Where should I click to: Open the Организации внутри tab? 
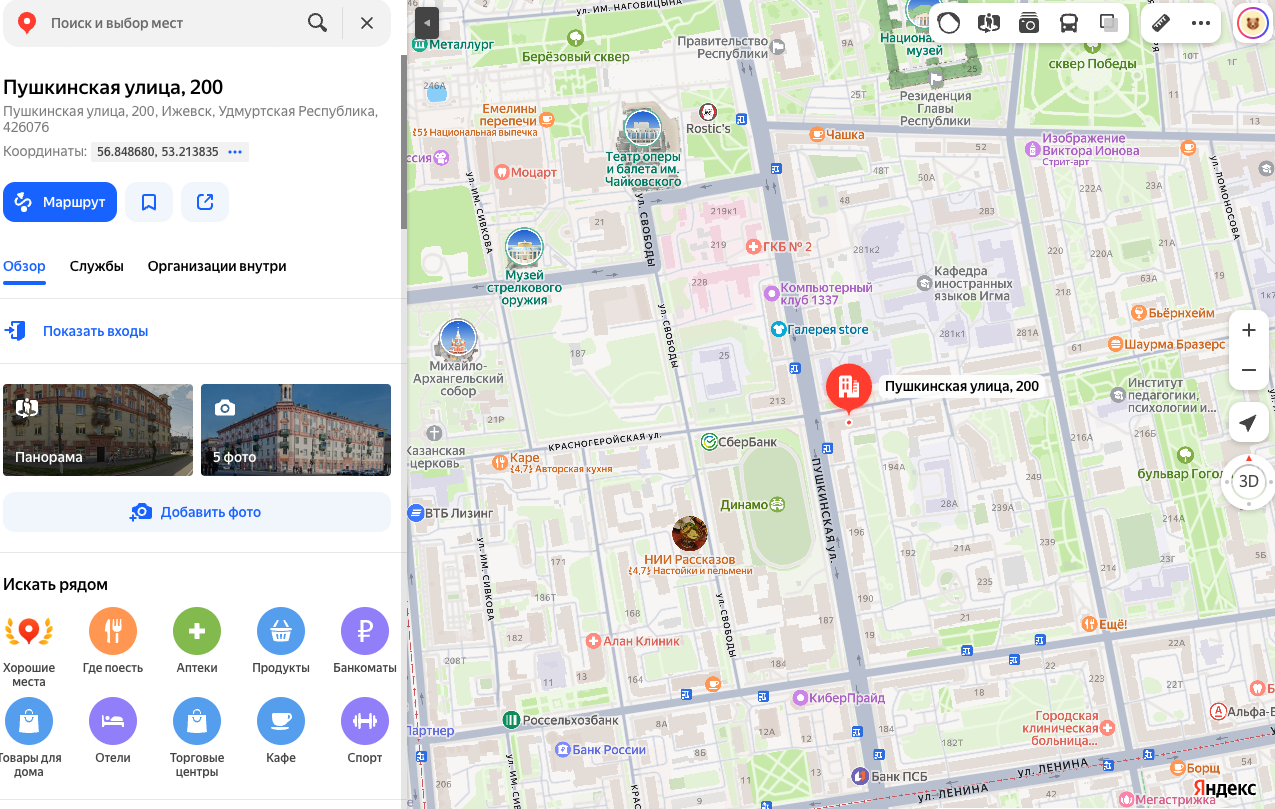point(217,266)
